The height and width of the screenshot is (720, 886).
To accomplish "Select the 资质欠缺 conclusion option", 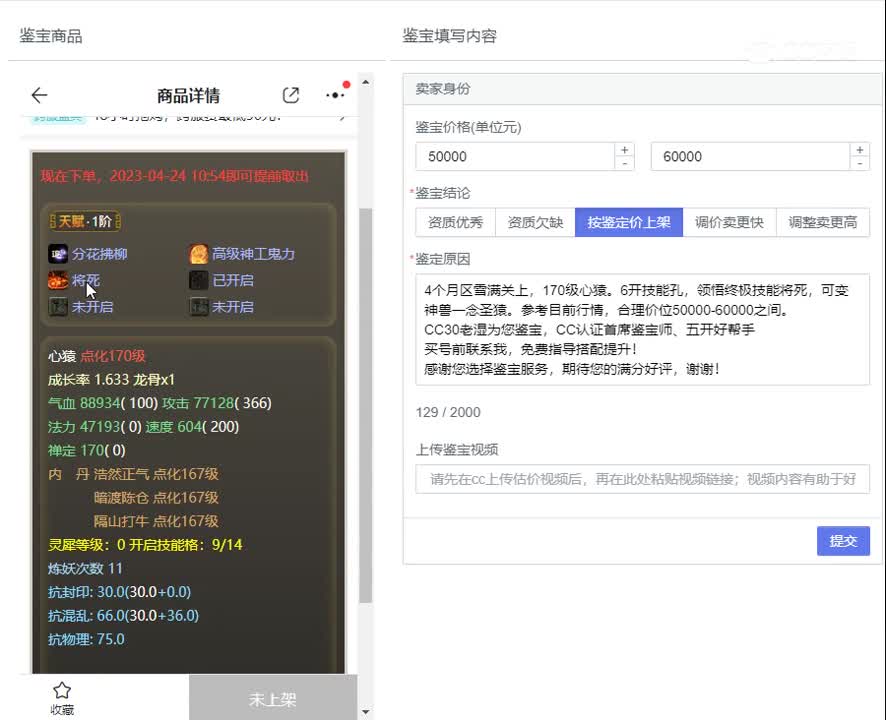I will [x=535, y=223].
